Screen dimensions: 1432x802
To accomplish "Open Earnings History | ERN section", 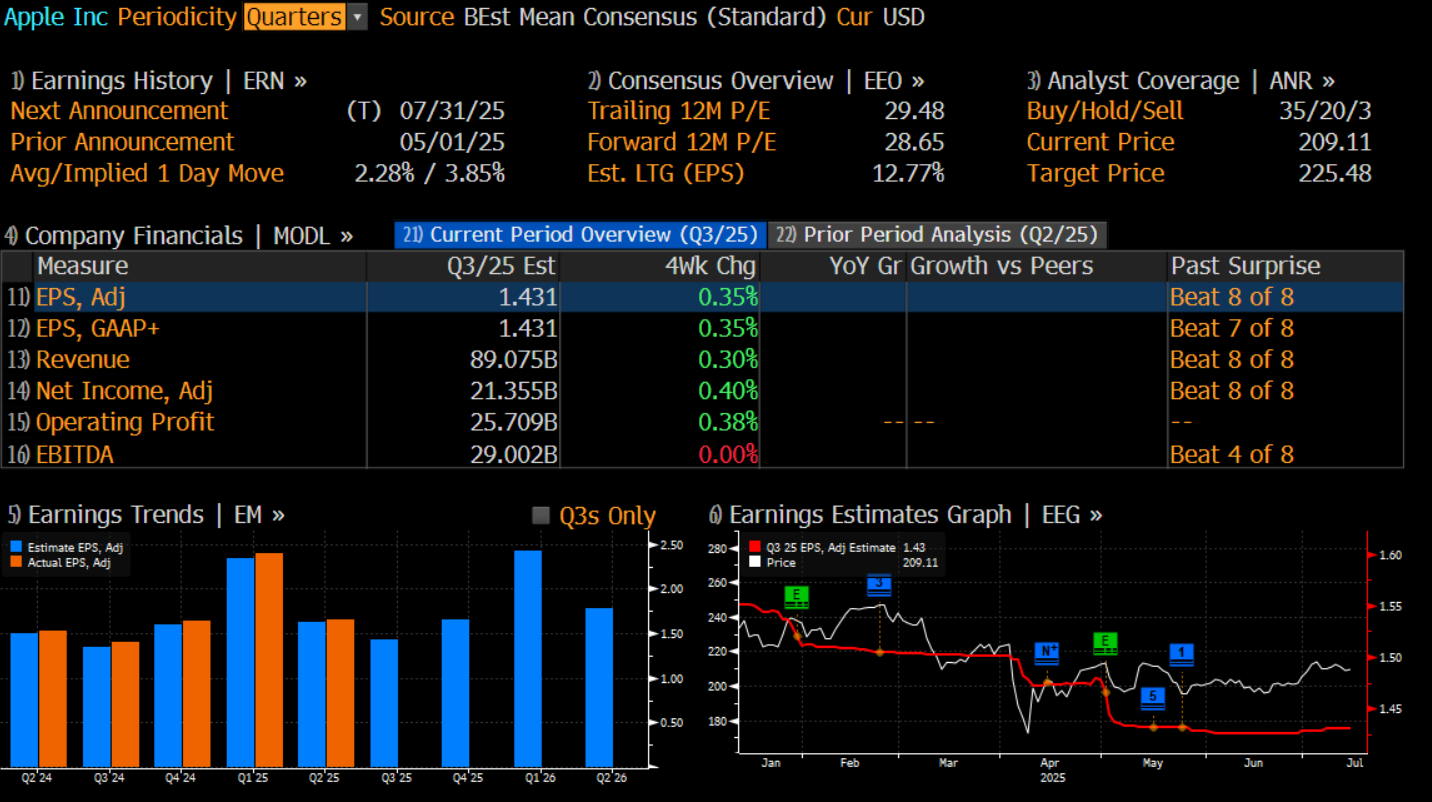I will pos(158,81).
